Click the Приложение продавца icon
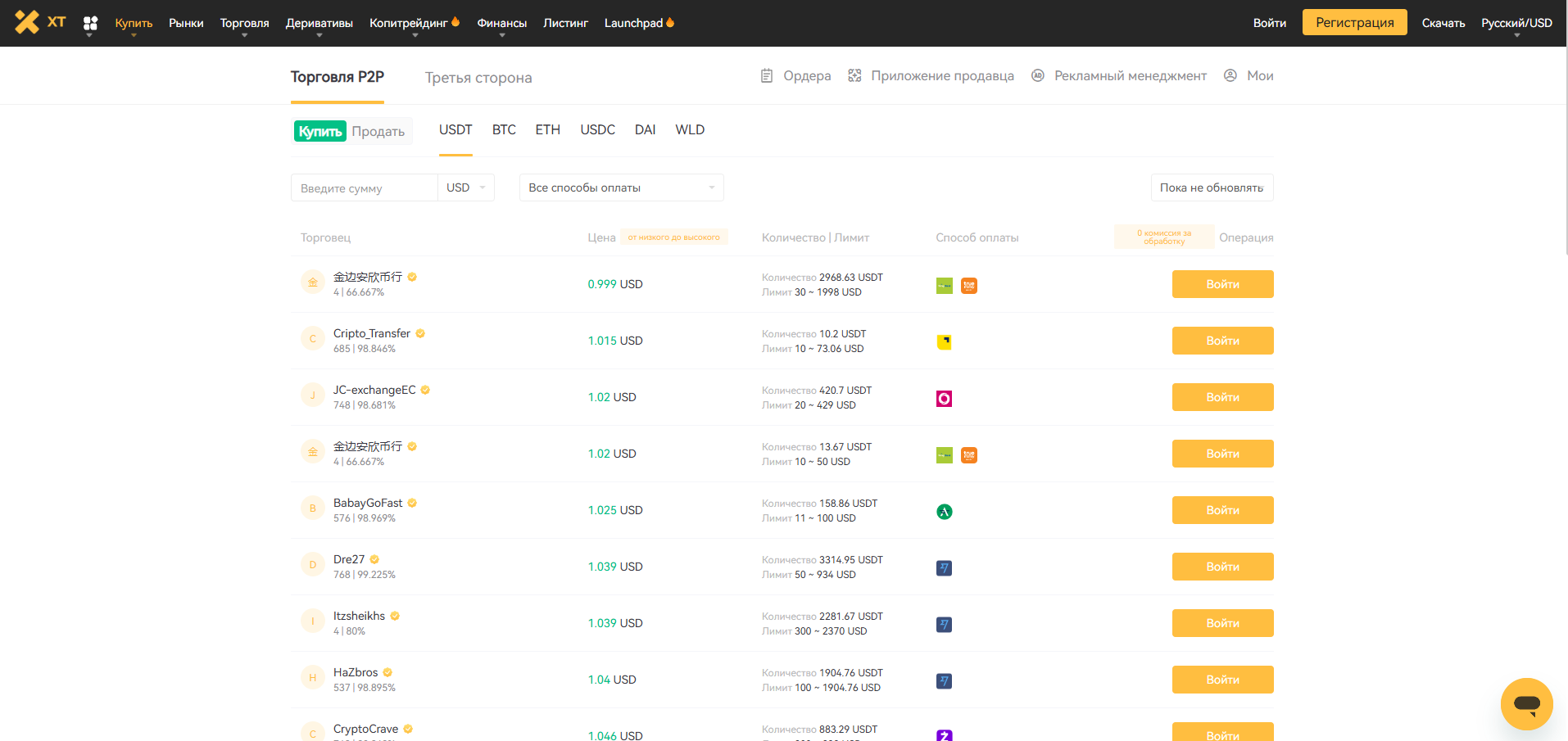The image size is (1568, 741). coord(854,75)
